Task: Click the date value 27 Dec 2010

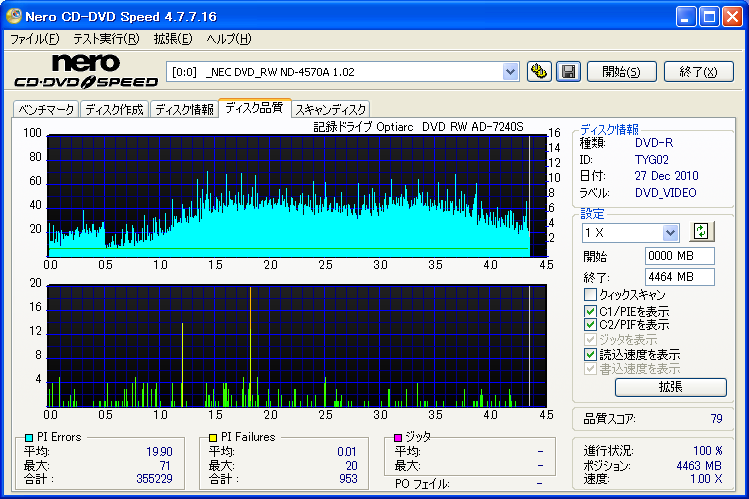Action: click(666, 176)
